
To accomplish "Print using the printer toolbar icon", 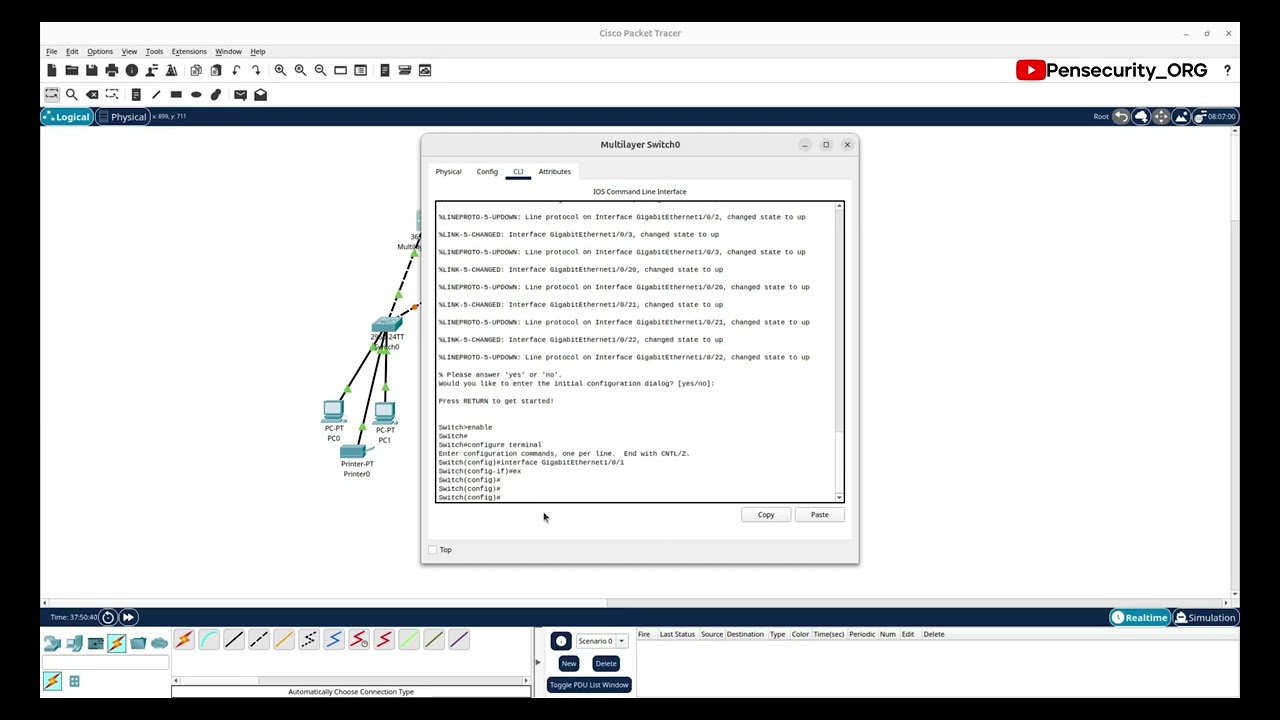I will click(x=112, y=70).
